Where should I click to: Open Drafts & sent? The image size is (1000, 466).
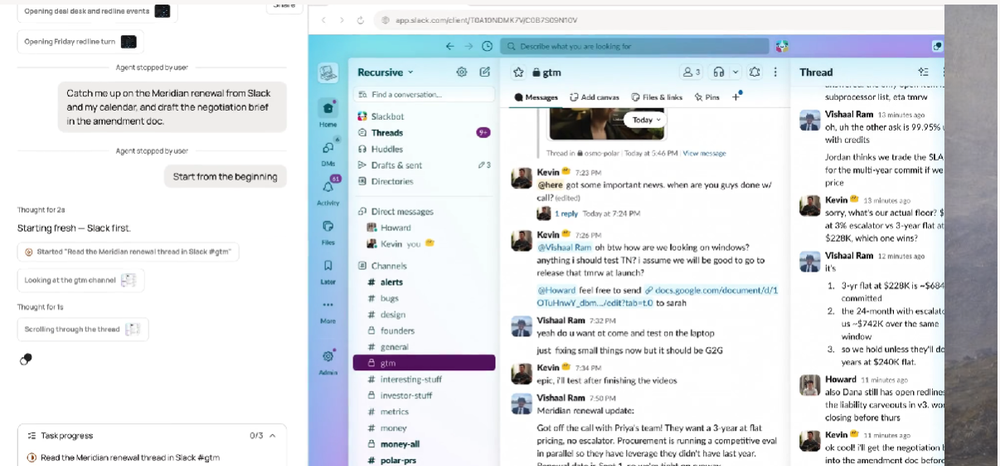coord(423,165)
